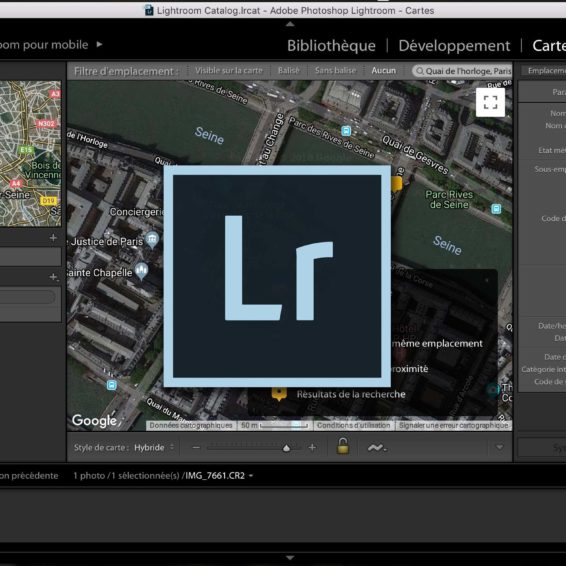The height and width of the screenshot is (566, 566).
Task: Collapse the top panel arrow
Action: click(x=290, y=24)
